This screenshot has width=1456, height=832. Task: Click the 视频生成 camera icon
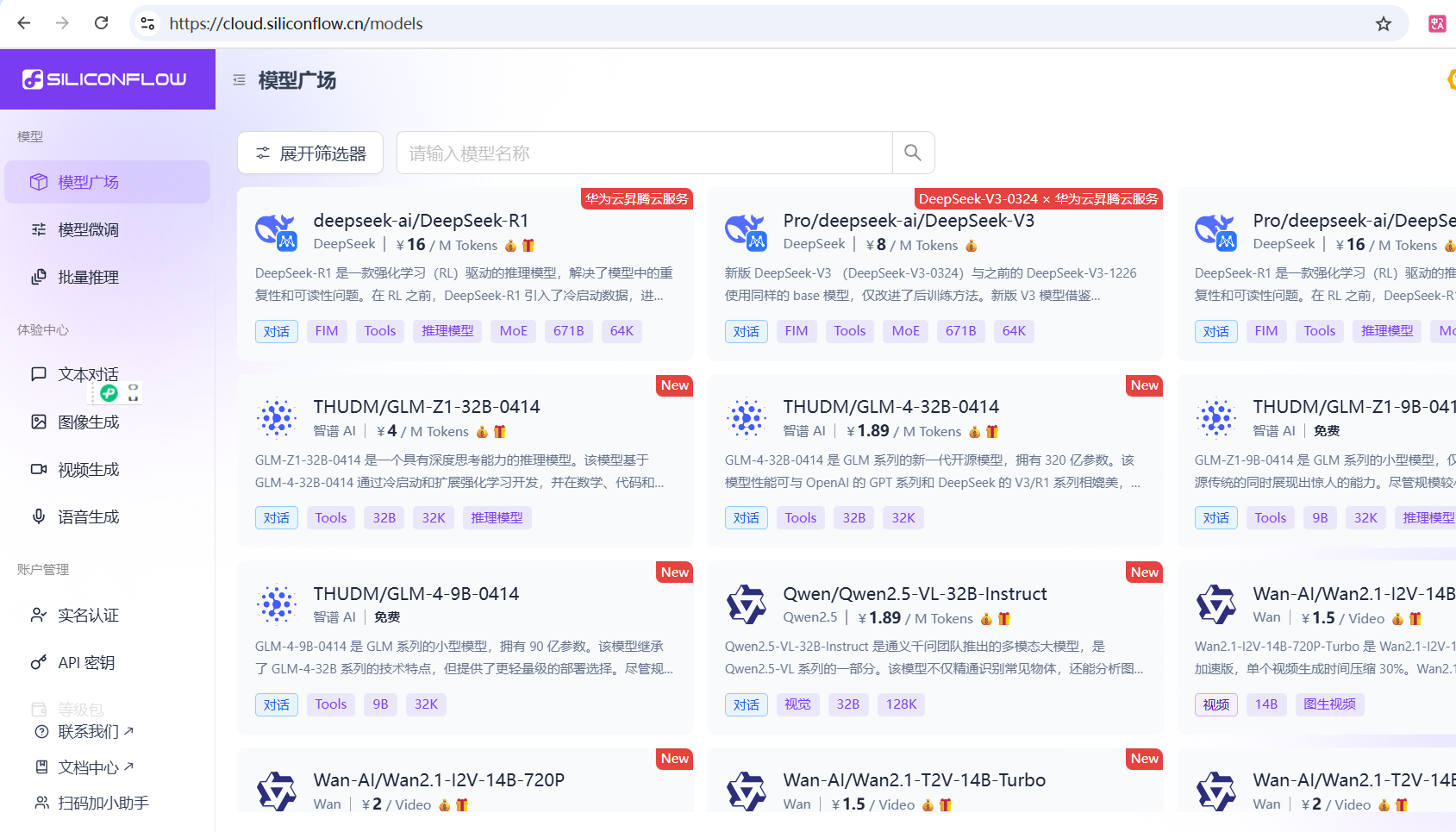click(x=39, y=469)
